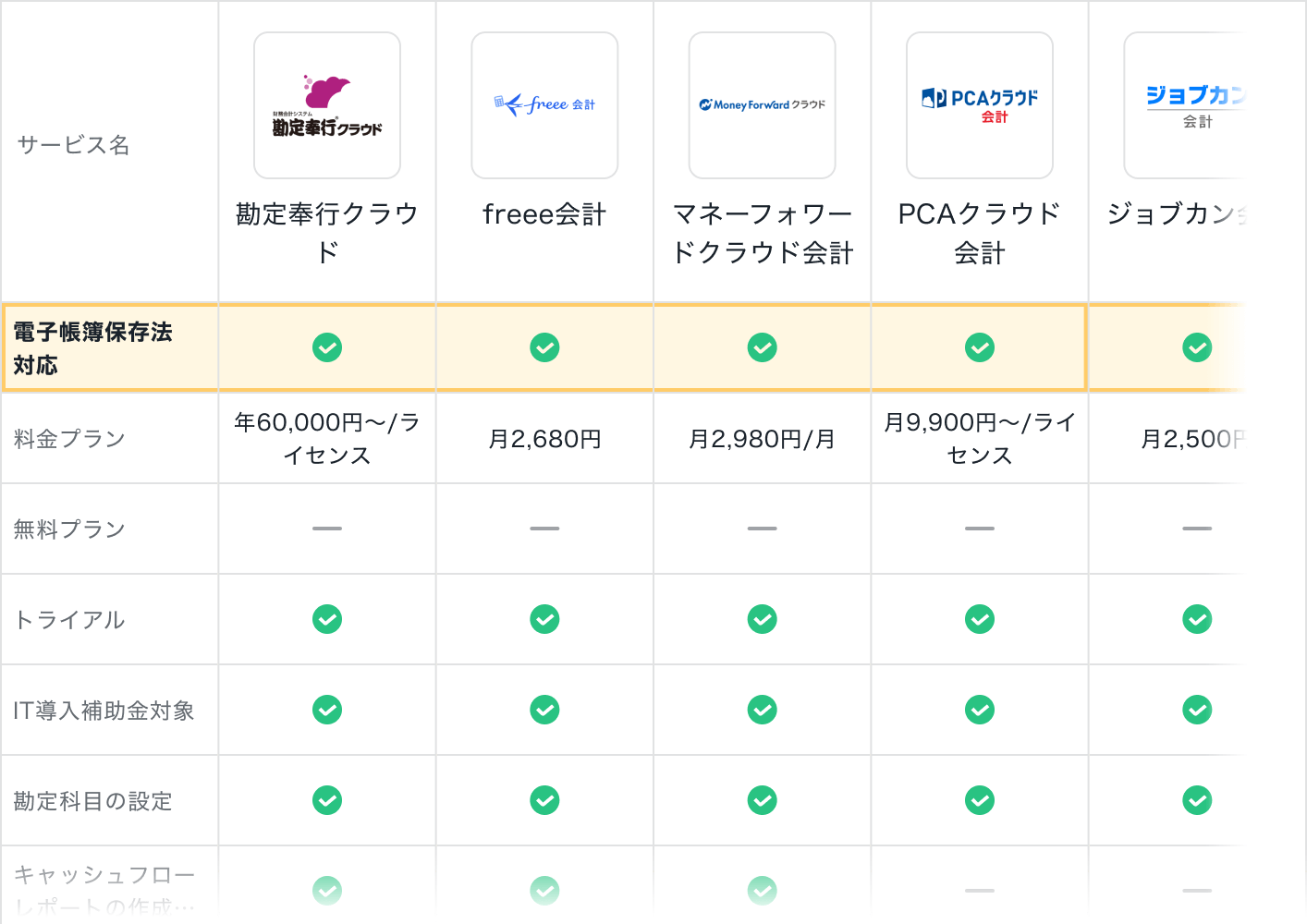Click the 月2,980円/月 price cell
Screen dimensions: 1307x924
[x=763, y=439]
